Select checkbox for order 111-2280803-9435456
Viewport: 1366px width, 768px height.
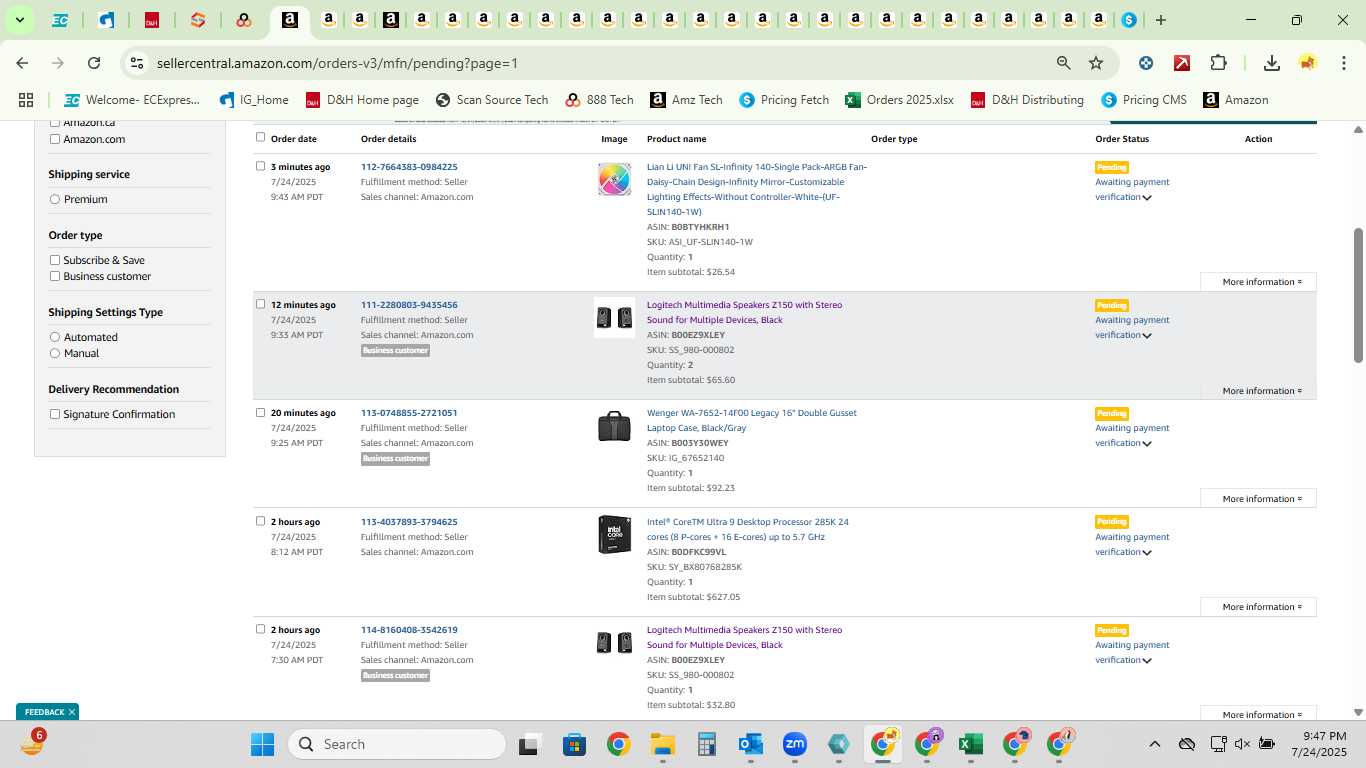260,304
